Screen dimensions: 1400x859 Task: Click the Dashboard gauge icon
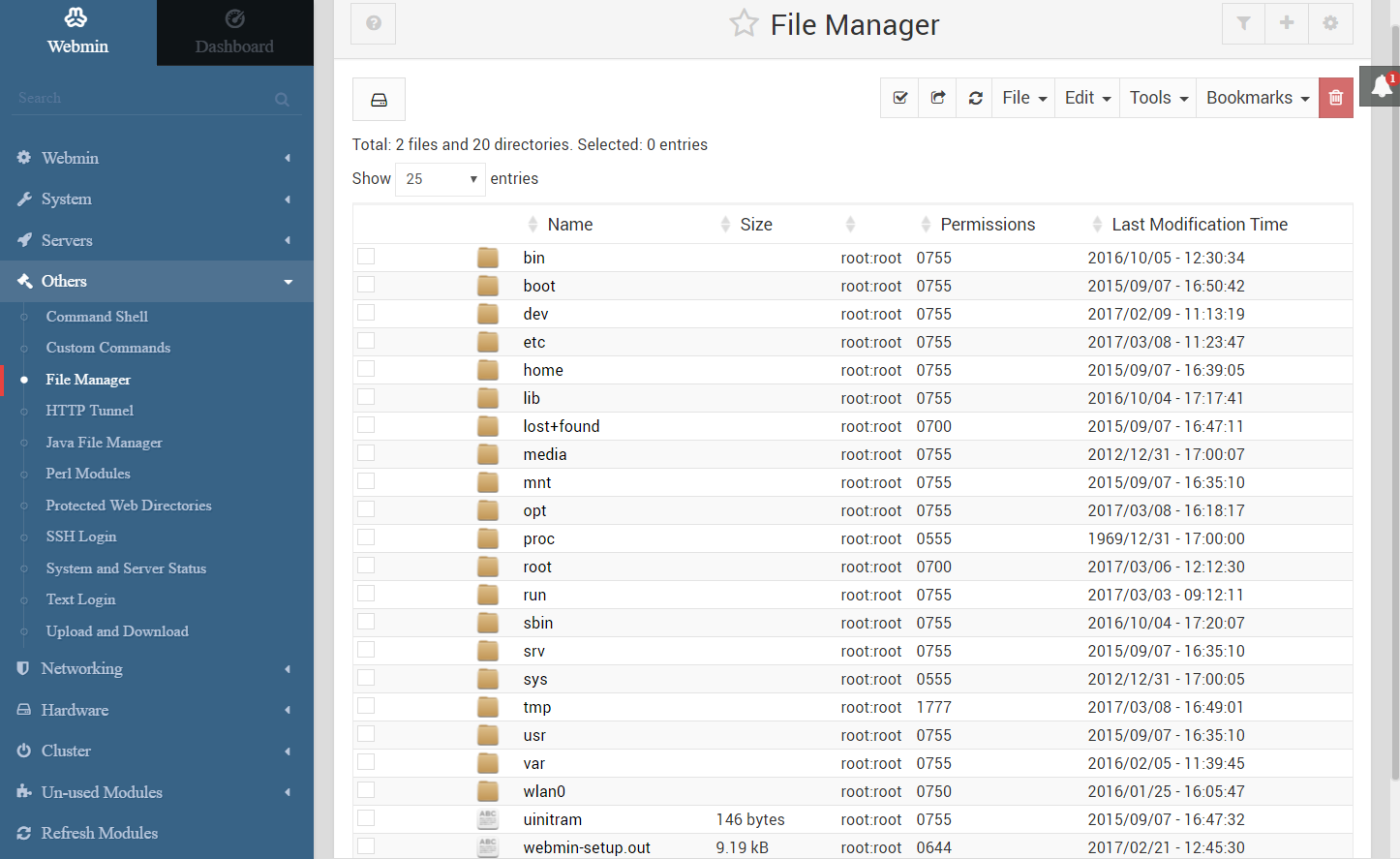pos(234,18)
